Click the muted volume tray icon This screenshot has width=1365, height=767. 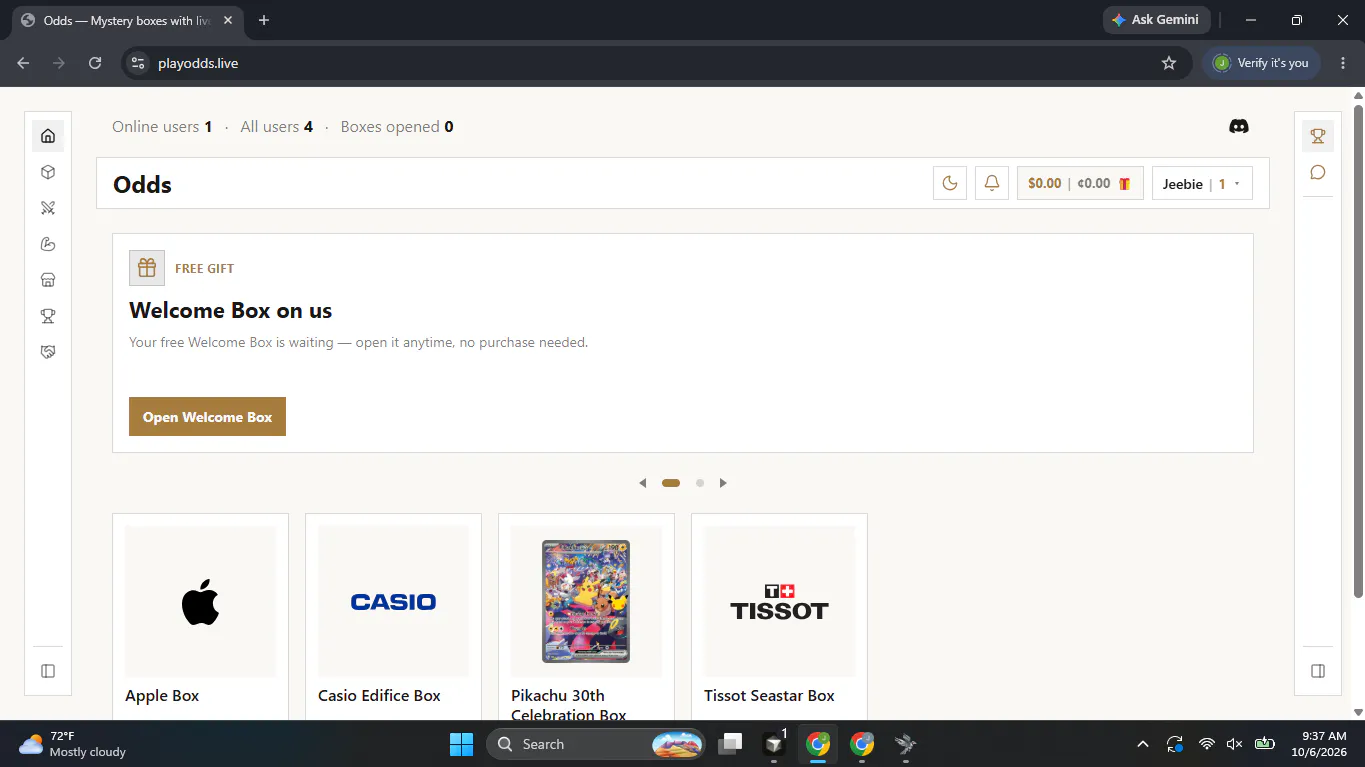pyautogui.click(x=1235, y=744)
